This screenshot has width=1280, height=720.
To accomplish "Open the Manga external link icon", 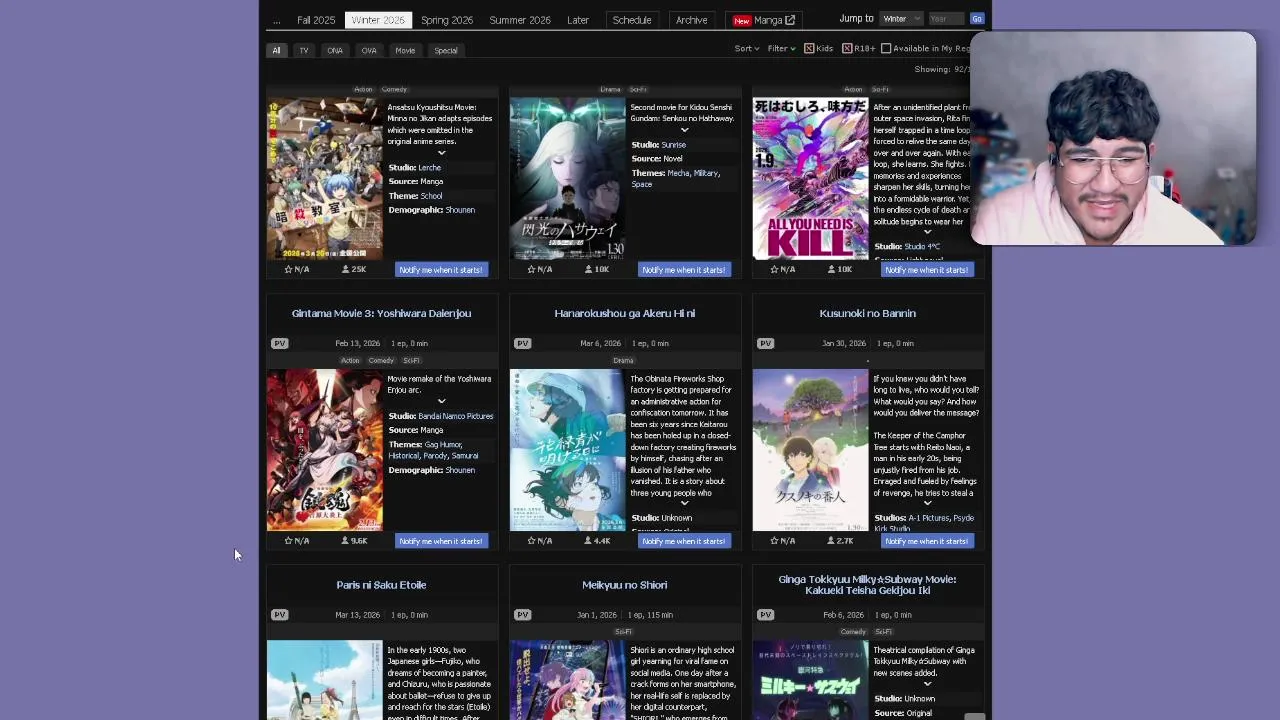I will (x=790, y=20).
